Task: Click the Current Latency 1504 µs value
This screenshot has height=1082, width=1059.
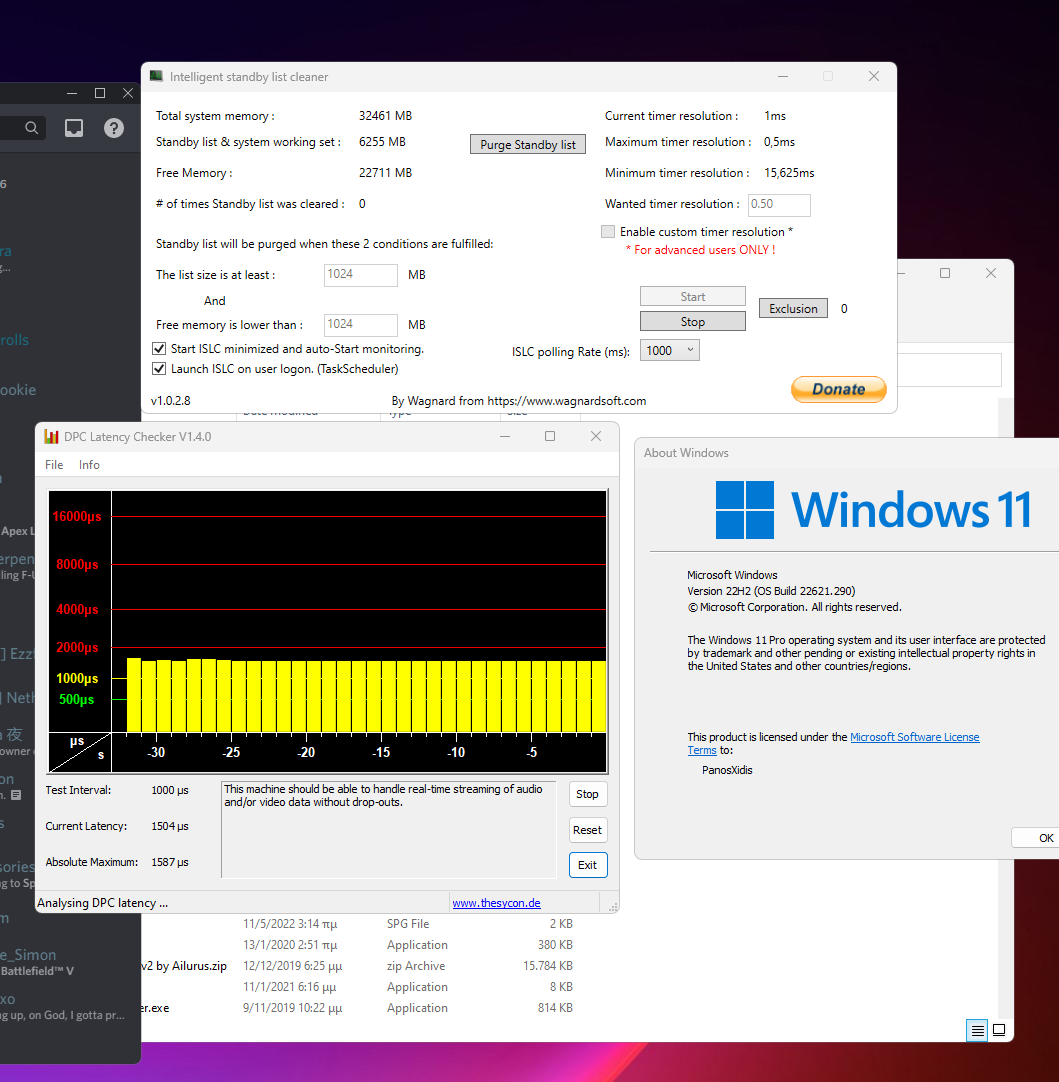Action: (170, 826)
